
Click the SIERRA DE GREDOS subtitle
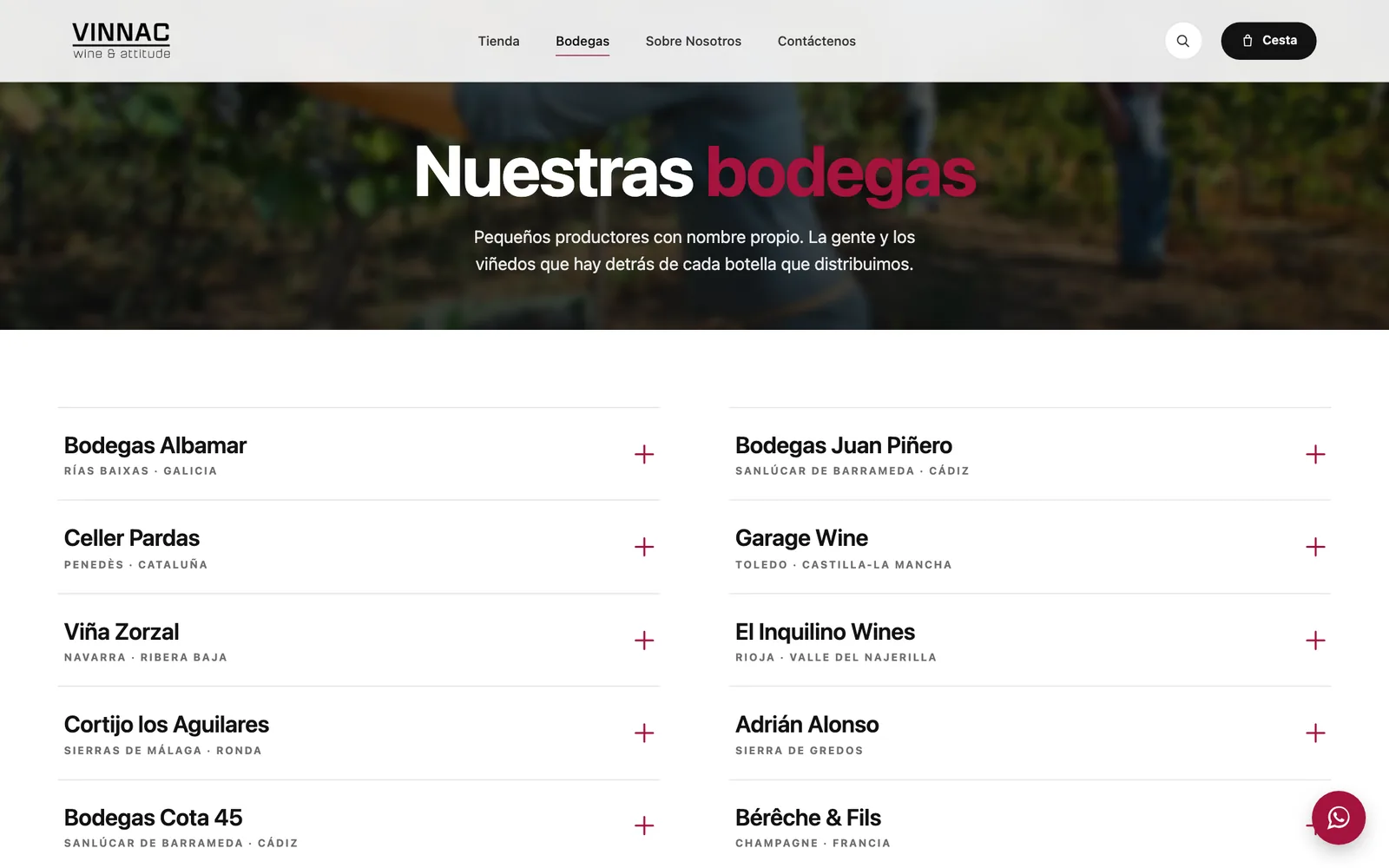[x=800, y=751]
